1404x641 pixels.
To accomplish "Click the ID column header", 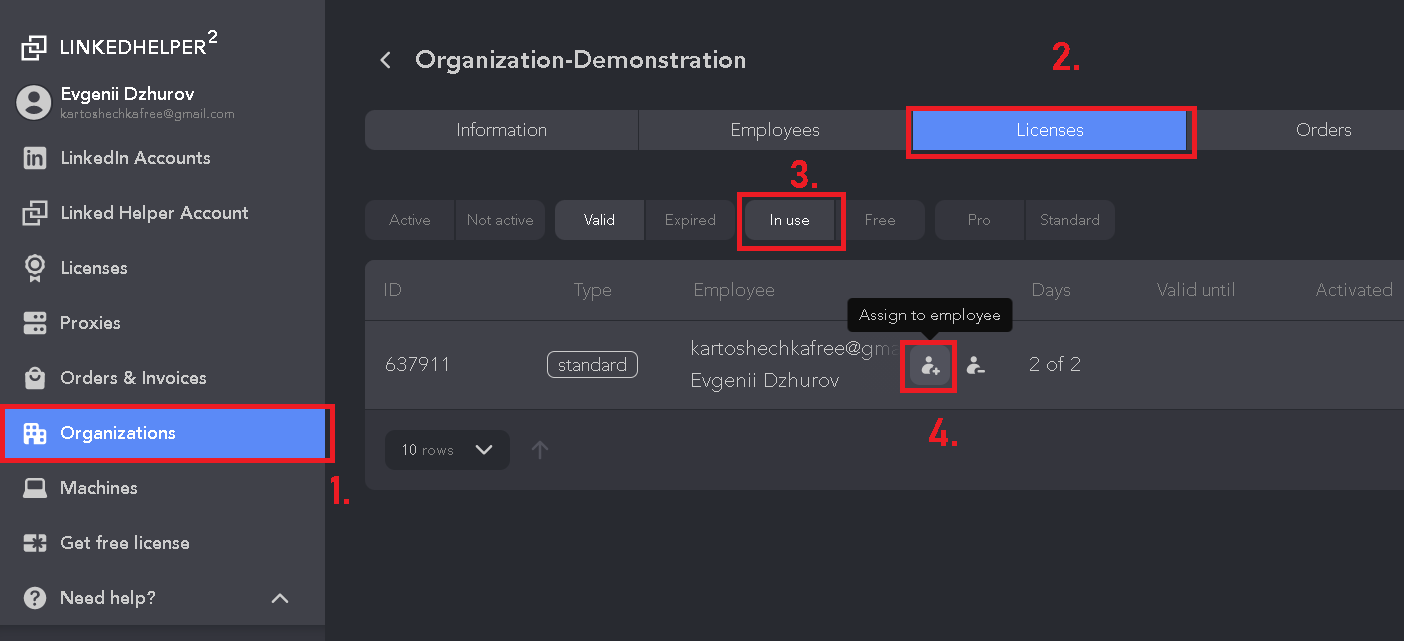I will pos(392,290).
